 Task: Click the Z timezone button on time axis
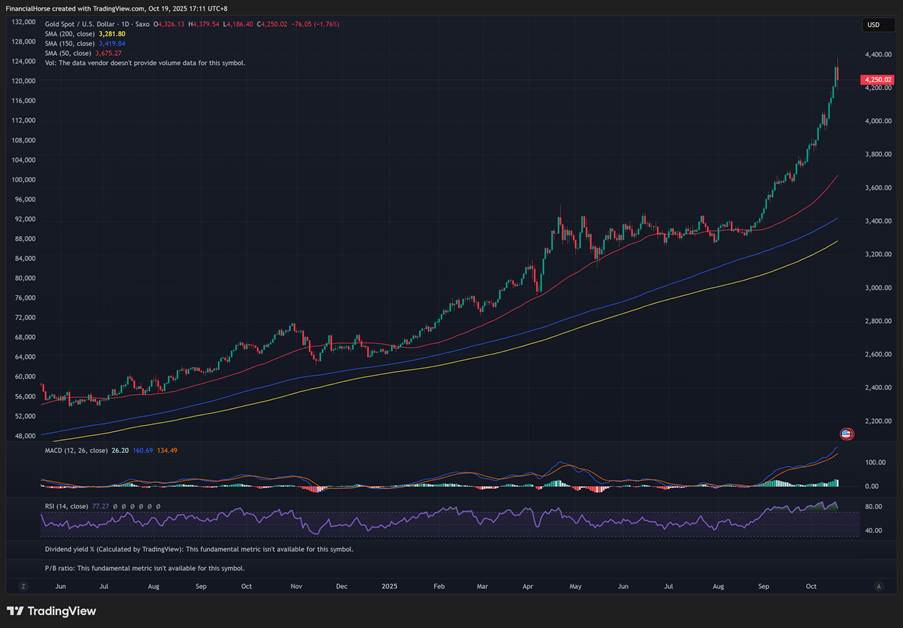[23, 587]
